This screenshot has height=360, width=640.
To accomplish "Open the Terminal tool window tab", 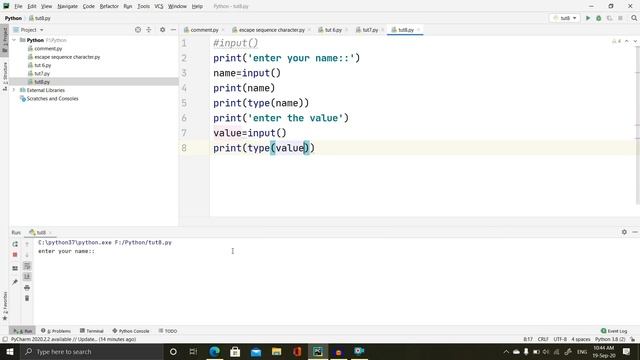I will [x=92, y=331].
